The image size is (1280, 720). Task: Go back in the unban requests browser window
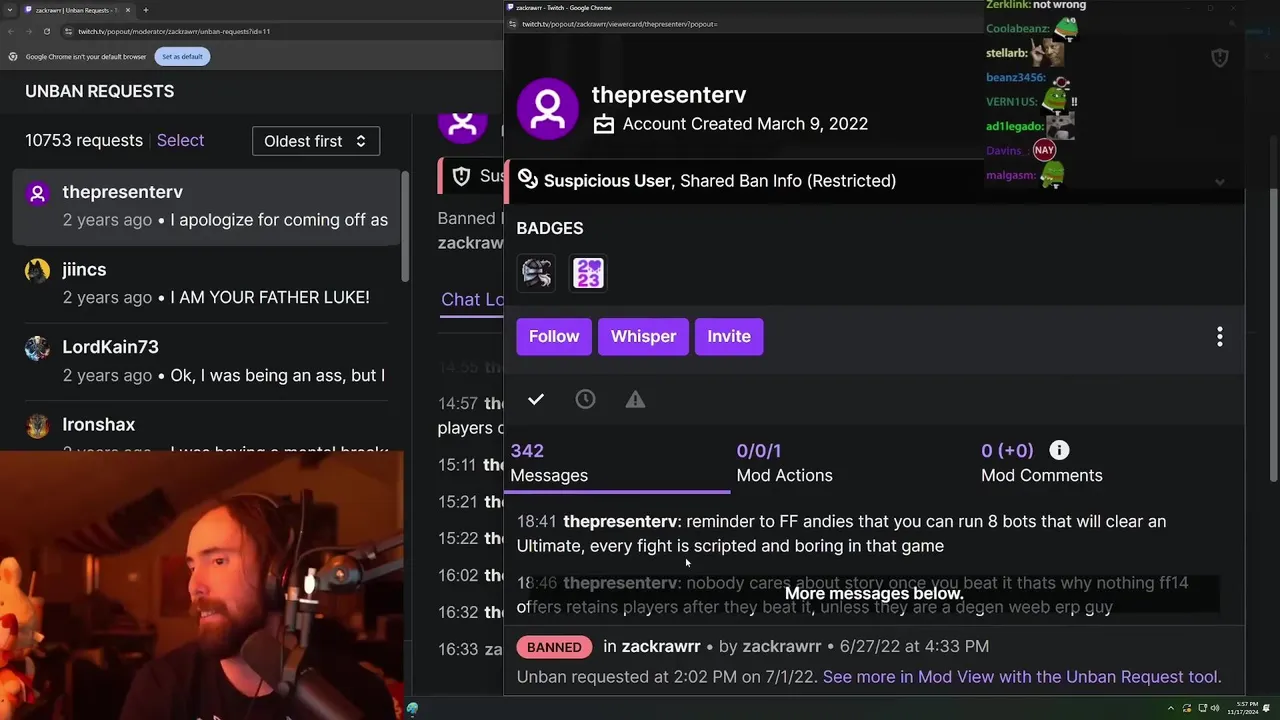tap(12, 31)
